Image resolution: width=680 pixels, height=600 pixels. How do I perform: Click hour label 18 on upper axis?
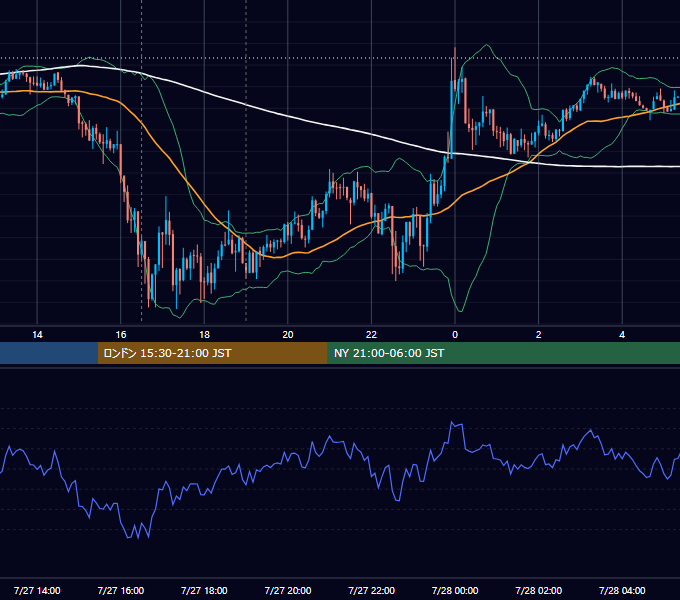click(204, 335)
